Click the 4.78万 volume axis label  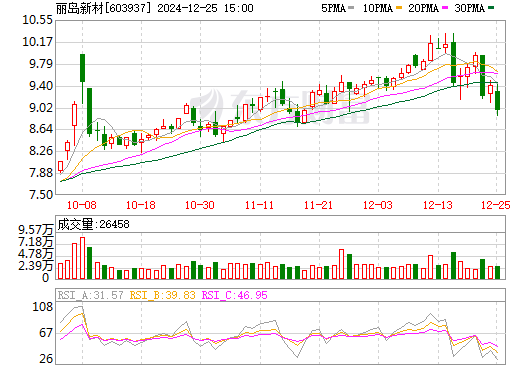36,254
